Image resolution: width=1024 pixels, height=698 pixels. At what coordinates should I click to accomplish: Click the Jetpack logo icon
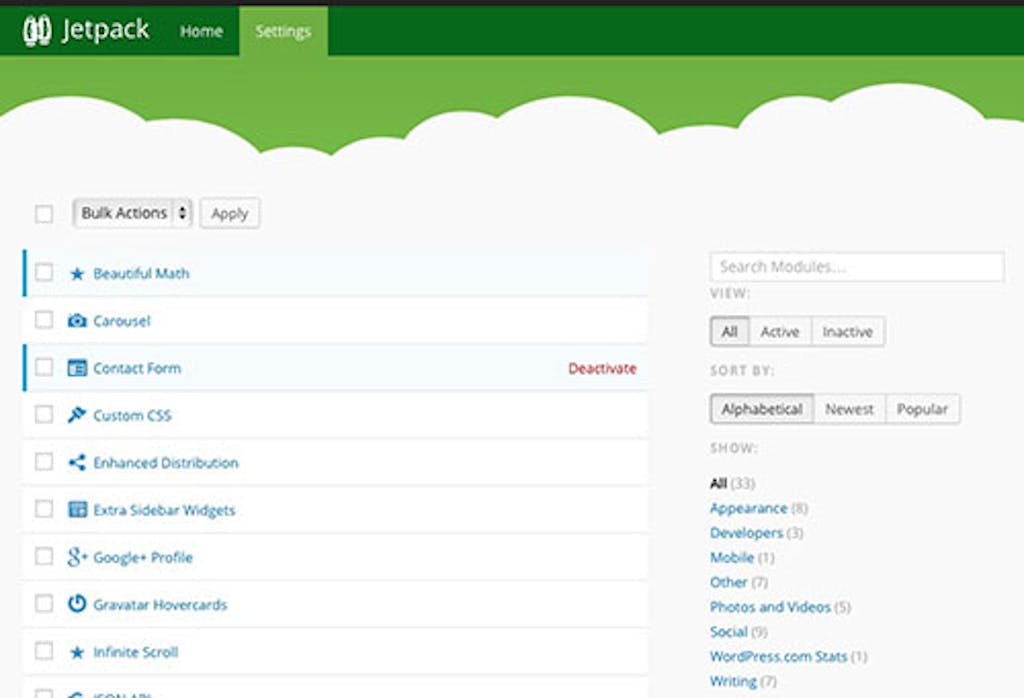click(36, 31)
